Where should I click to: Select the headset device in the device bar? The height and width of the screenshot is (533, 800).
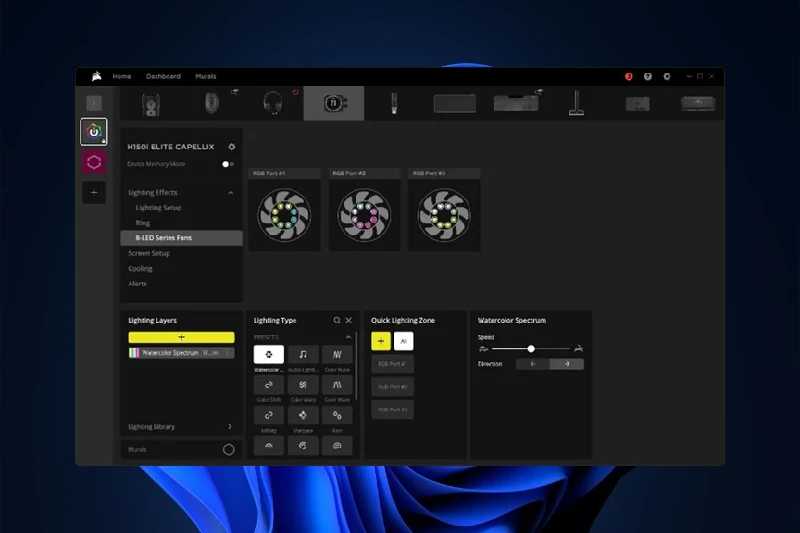coord(273,103)
